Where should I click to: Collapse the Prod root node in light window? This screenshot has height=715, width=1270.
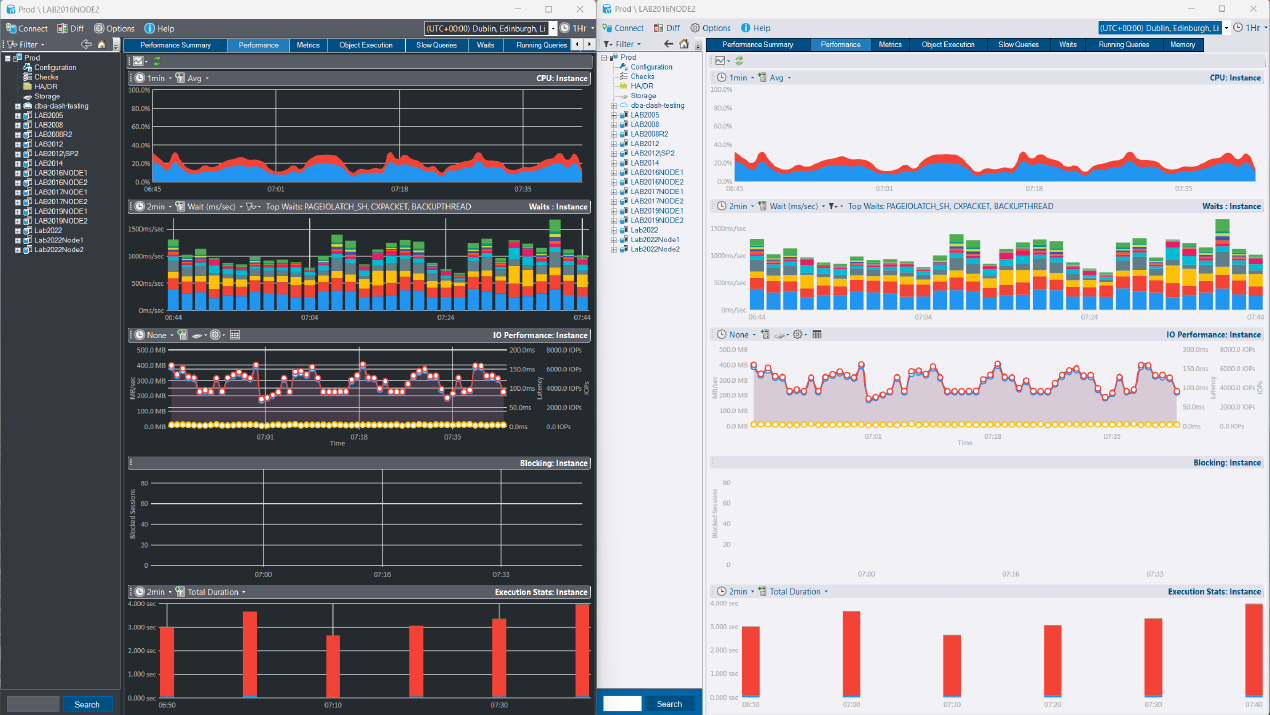(x=603, y=57)
